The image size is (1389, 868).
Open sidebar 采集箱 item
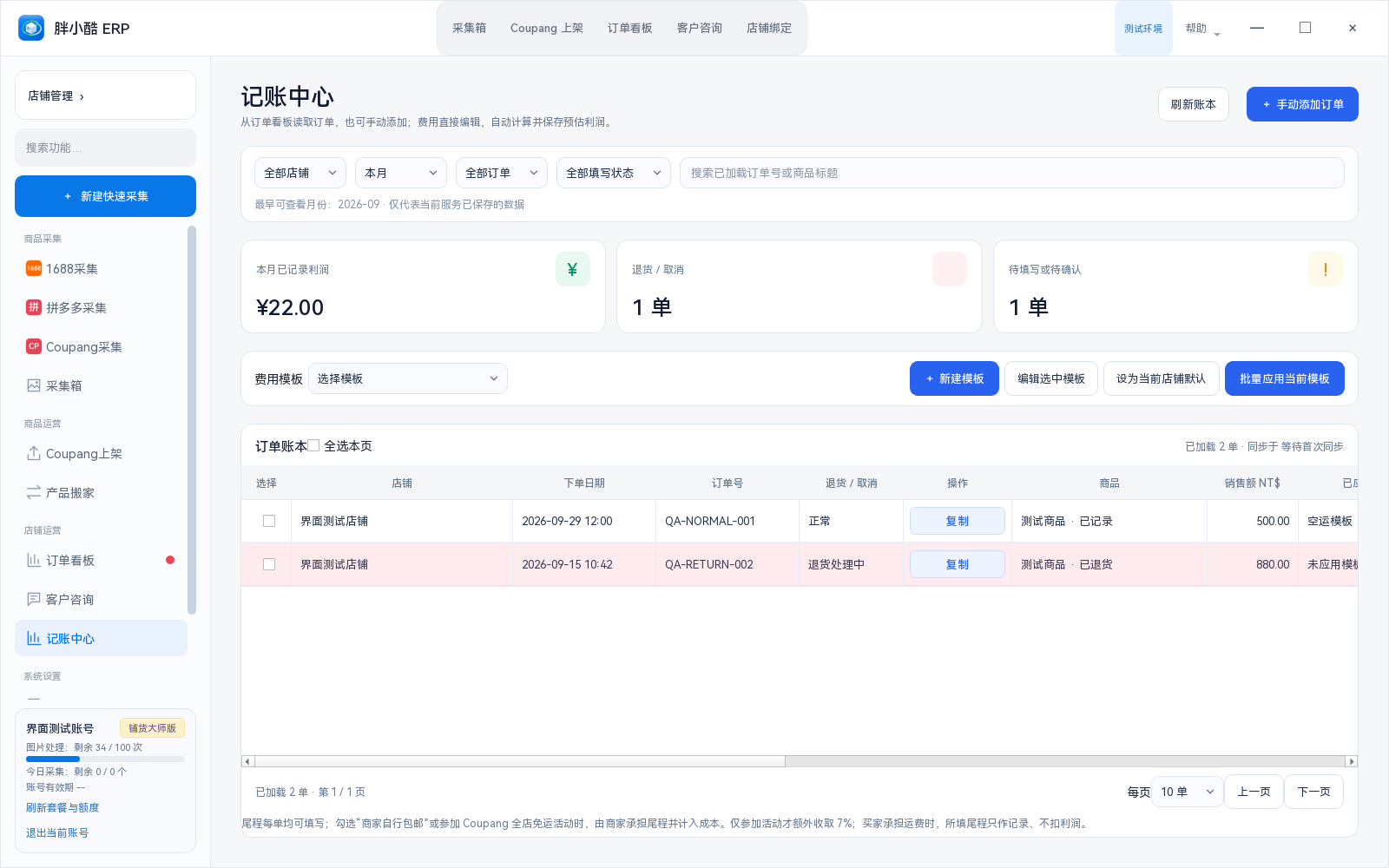pos(101,385)
